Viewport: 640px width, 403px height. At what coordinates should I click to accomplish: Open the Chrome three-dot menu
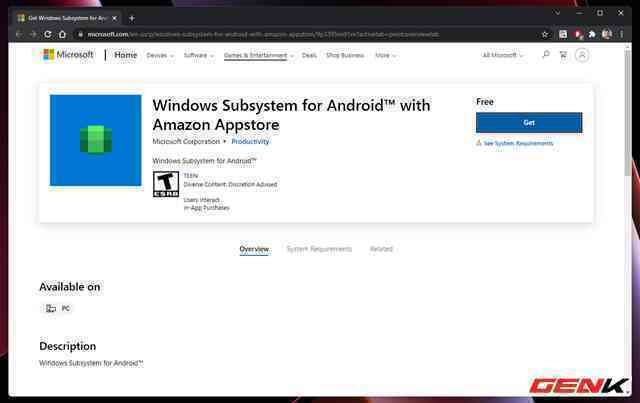tap(622, 34)
